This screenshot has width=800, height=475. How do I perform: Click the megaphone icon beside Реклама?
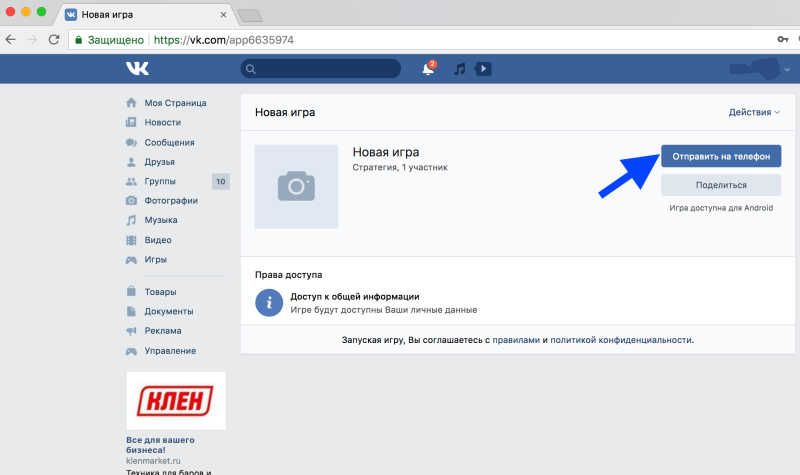coord(131,331)
